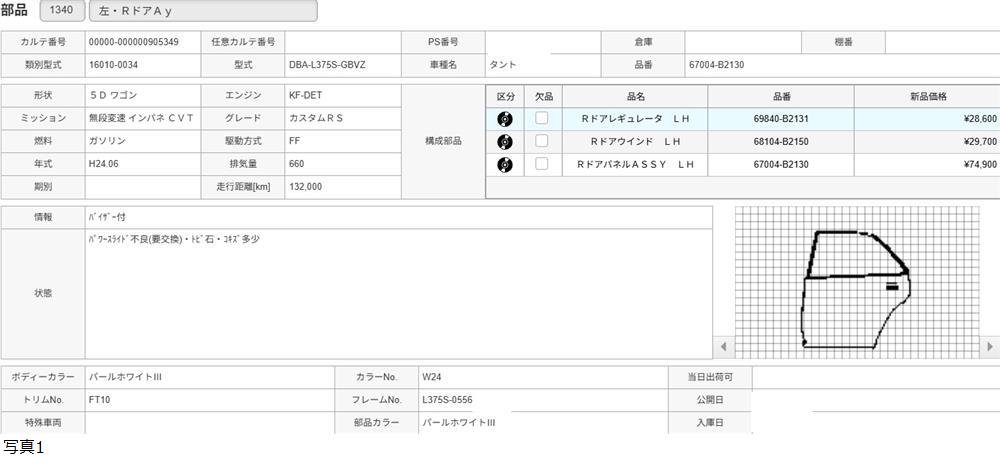Screen dimensions: 1000x464
Task: Click the 情報 field showing バイザー付
Action: [398, 217]
